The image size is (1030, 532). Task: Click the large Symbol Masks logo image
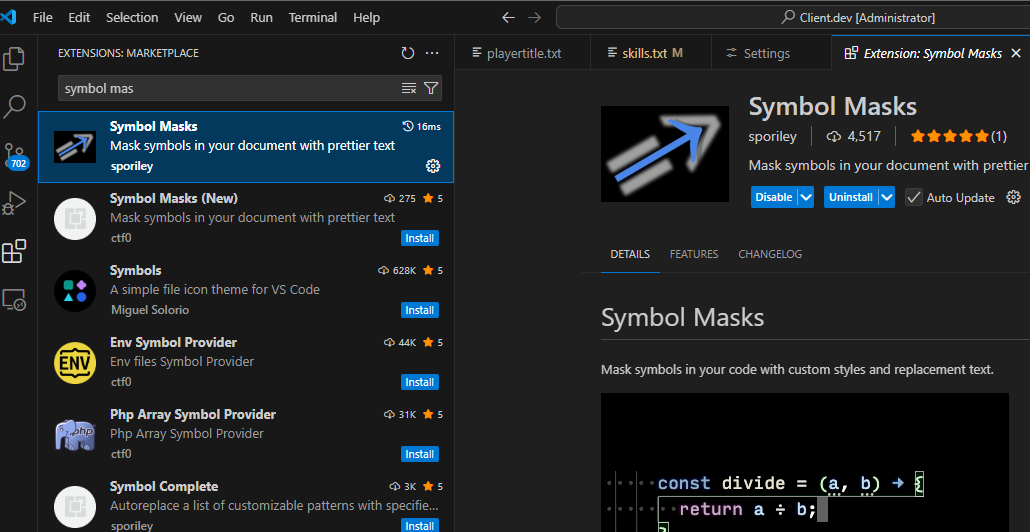pyautogui.click(x=665, y=154)
